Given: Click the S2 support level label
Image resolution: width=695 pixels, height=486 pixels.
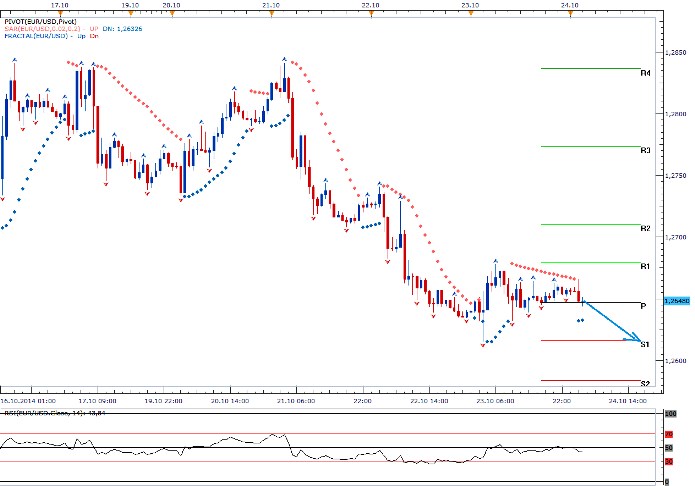Looking at the screenshot, I should (646, 383).
